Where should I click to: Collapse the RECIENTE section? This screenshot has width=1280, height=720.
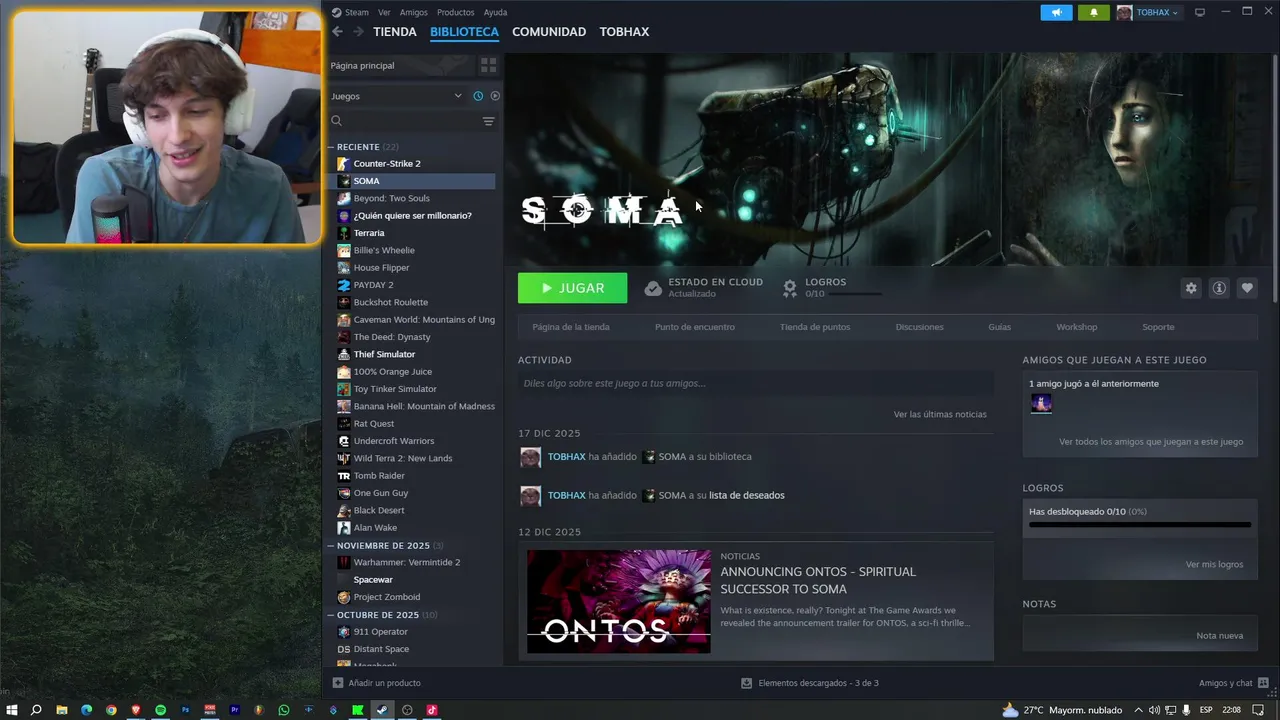[331, 147]
